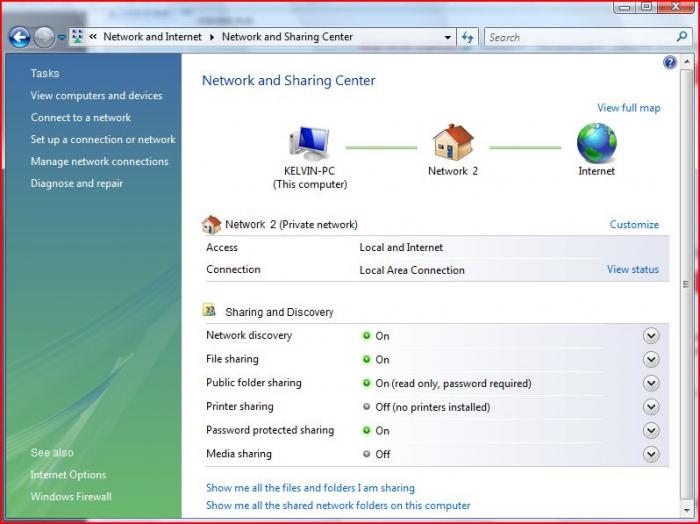Screen dimensions: 700x524
Task: Open Connect to a network task
Action: pyautogui.click(x=81, y=117)
